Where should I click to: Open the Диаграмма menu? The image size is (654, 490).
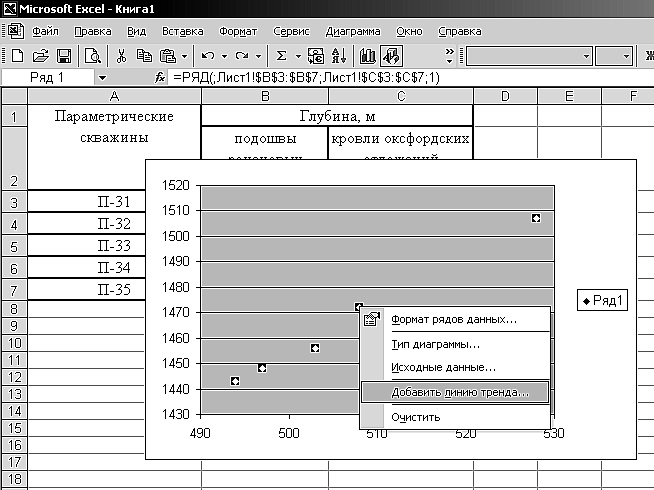353,31
